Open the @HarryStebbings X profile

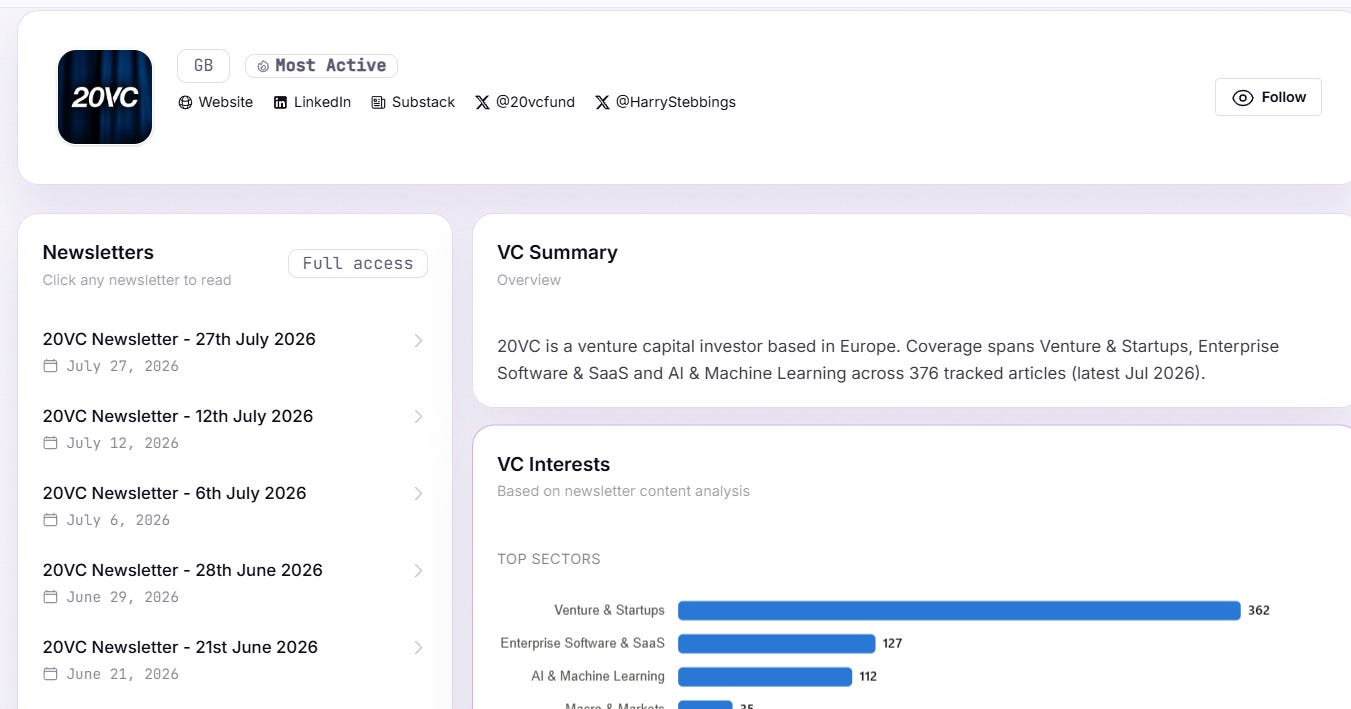pos(665,102)
